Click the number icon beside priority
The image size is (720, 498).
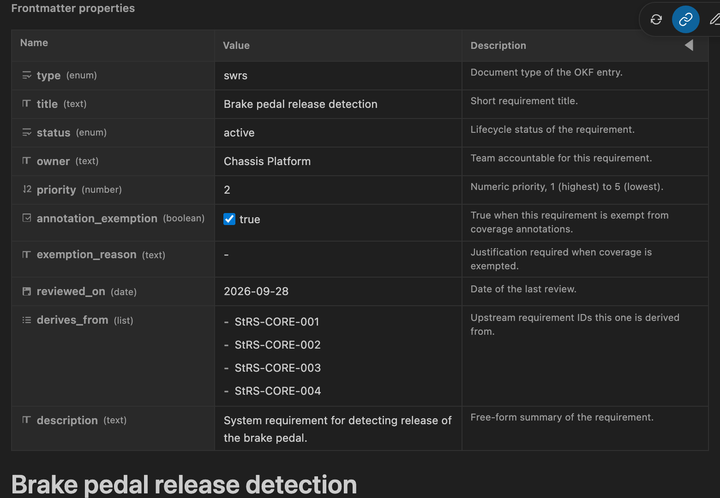[27, 189]
